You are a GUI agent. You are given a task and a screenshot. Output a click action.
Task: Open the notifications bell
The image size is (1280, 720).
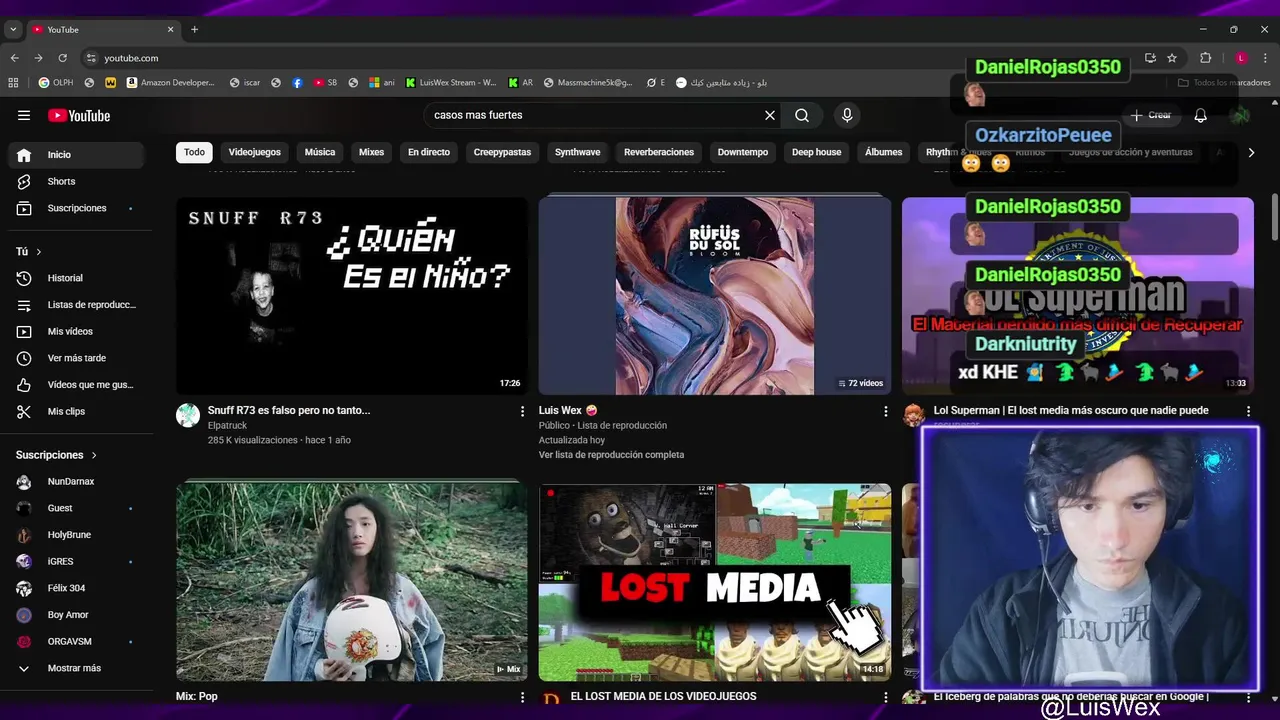1200,115
